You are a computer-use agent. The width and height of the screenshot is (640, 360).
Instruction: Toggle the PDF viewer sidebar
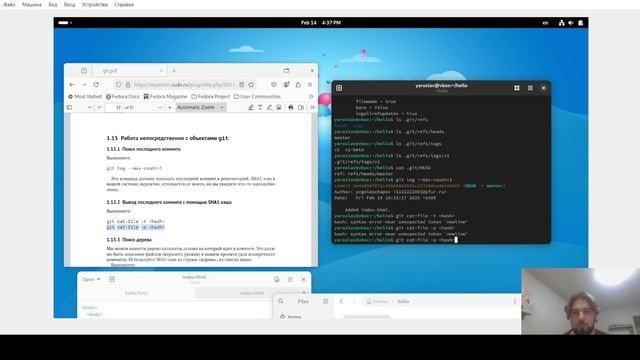coord(69,107)
